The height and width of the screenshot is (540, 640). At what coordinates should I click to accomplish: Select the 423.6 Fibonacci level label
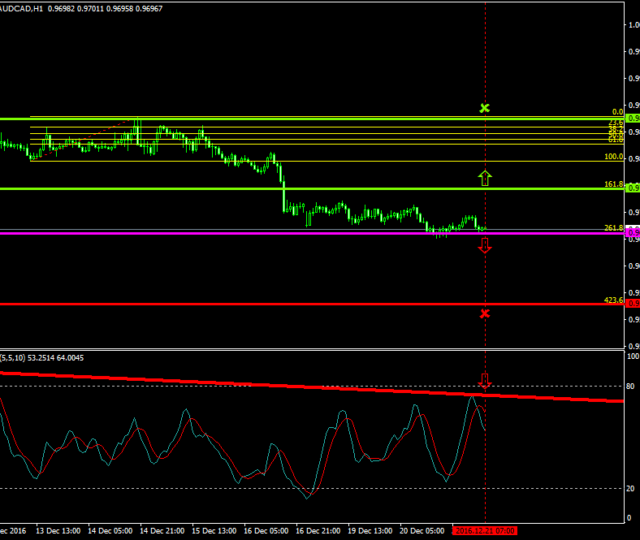(x=614, y=299)
